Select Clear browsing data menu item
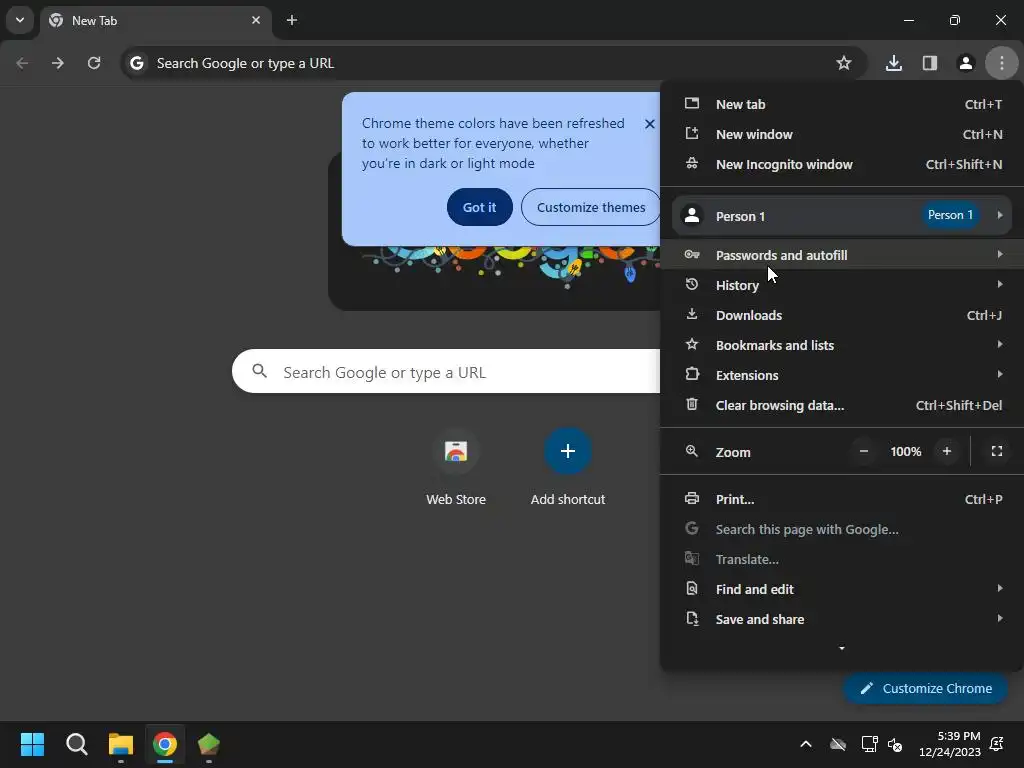Viewport: 1024px width, 768px height. click(x=842, y=406)
